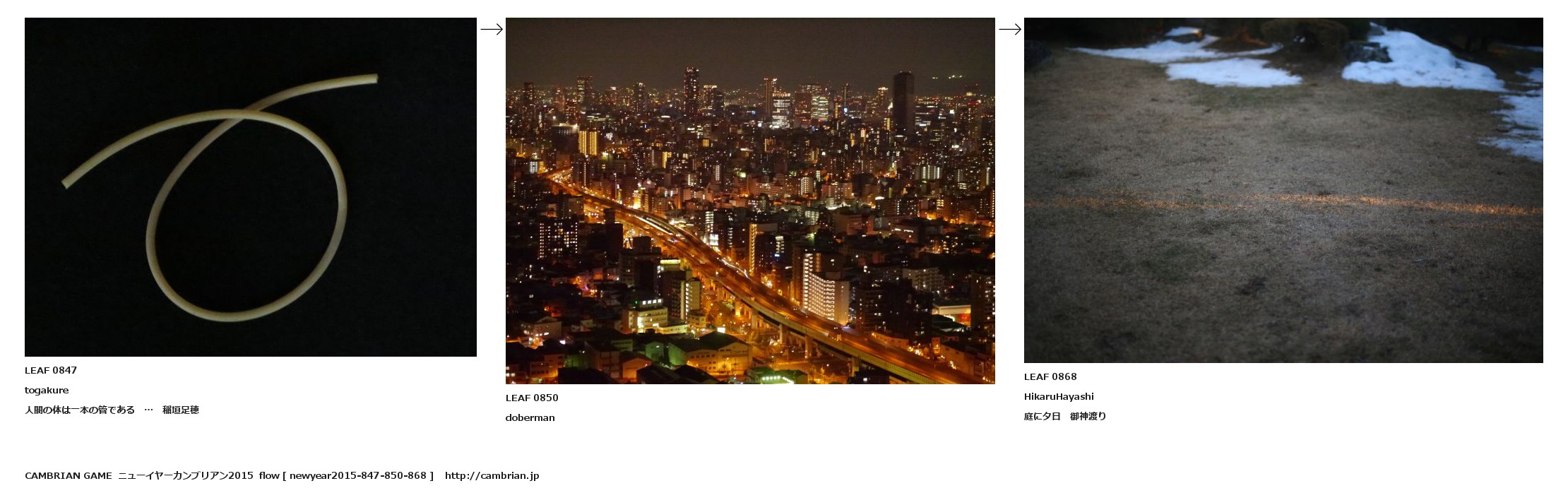Open the http://cambrian.jp link
1568x493 pixels.
click(x=492, y=475)
